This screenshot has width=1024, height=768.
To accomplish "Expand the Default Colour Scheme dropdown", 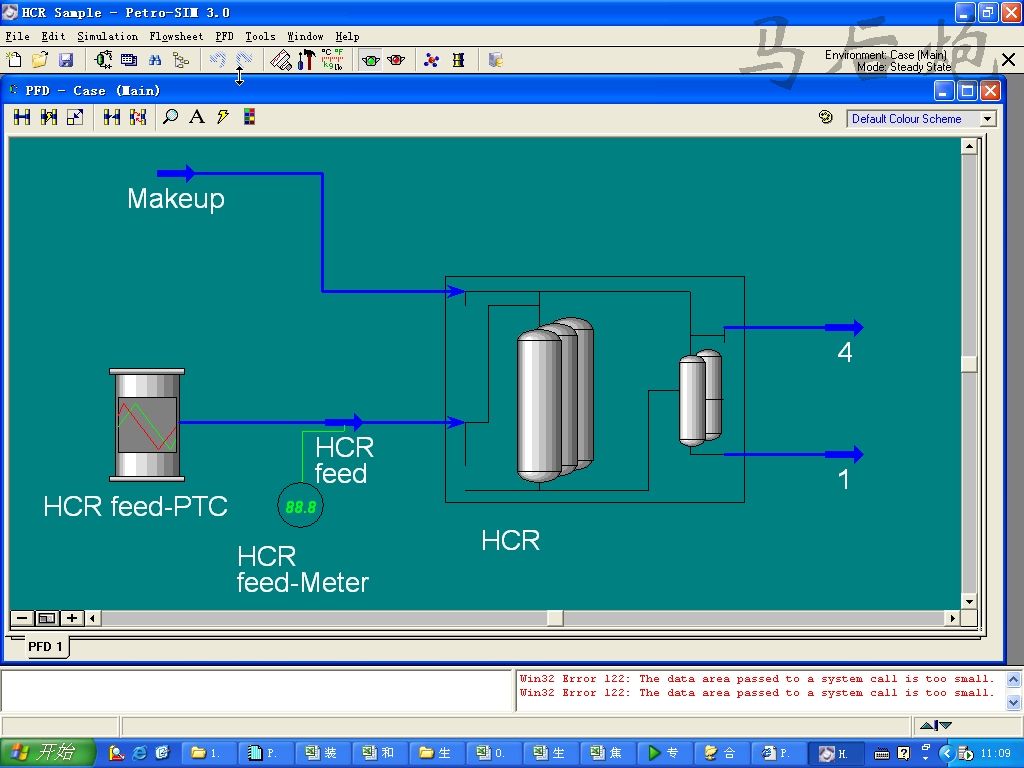I will pyautogui.click(x=987, y=119).
